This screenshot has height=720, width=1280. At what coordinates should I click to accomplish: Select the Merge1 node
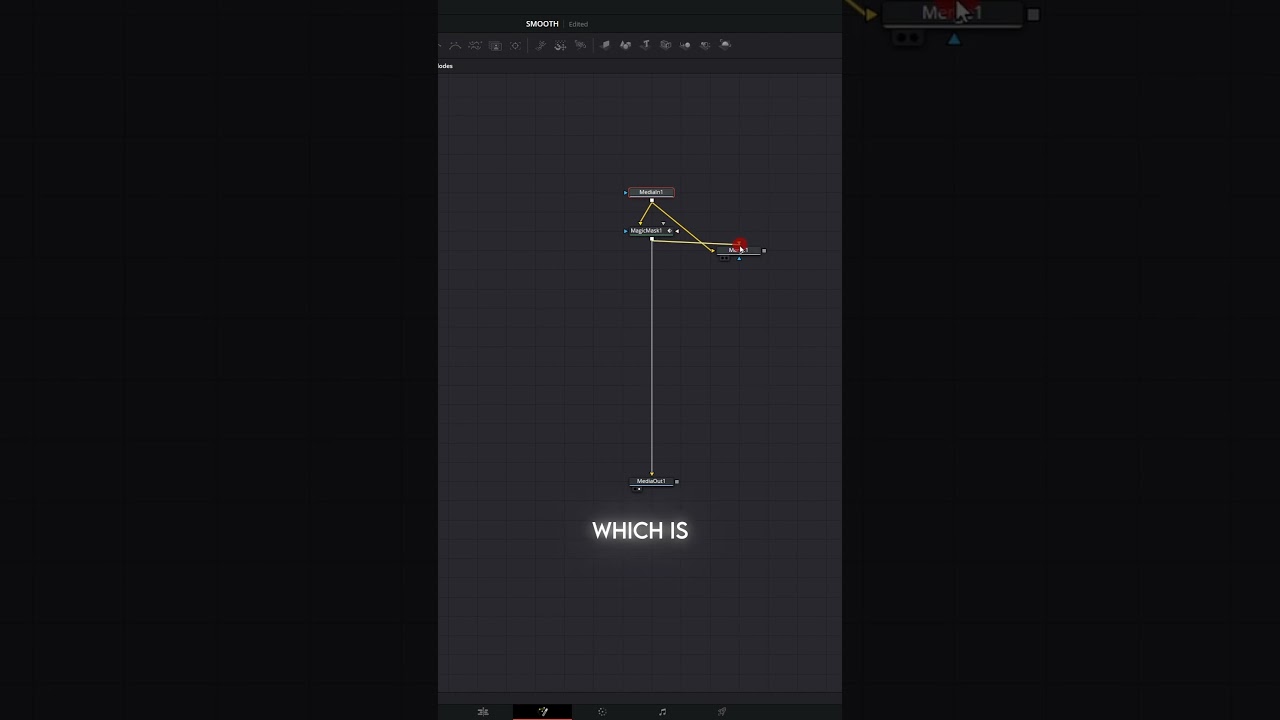tap(739, 251)
